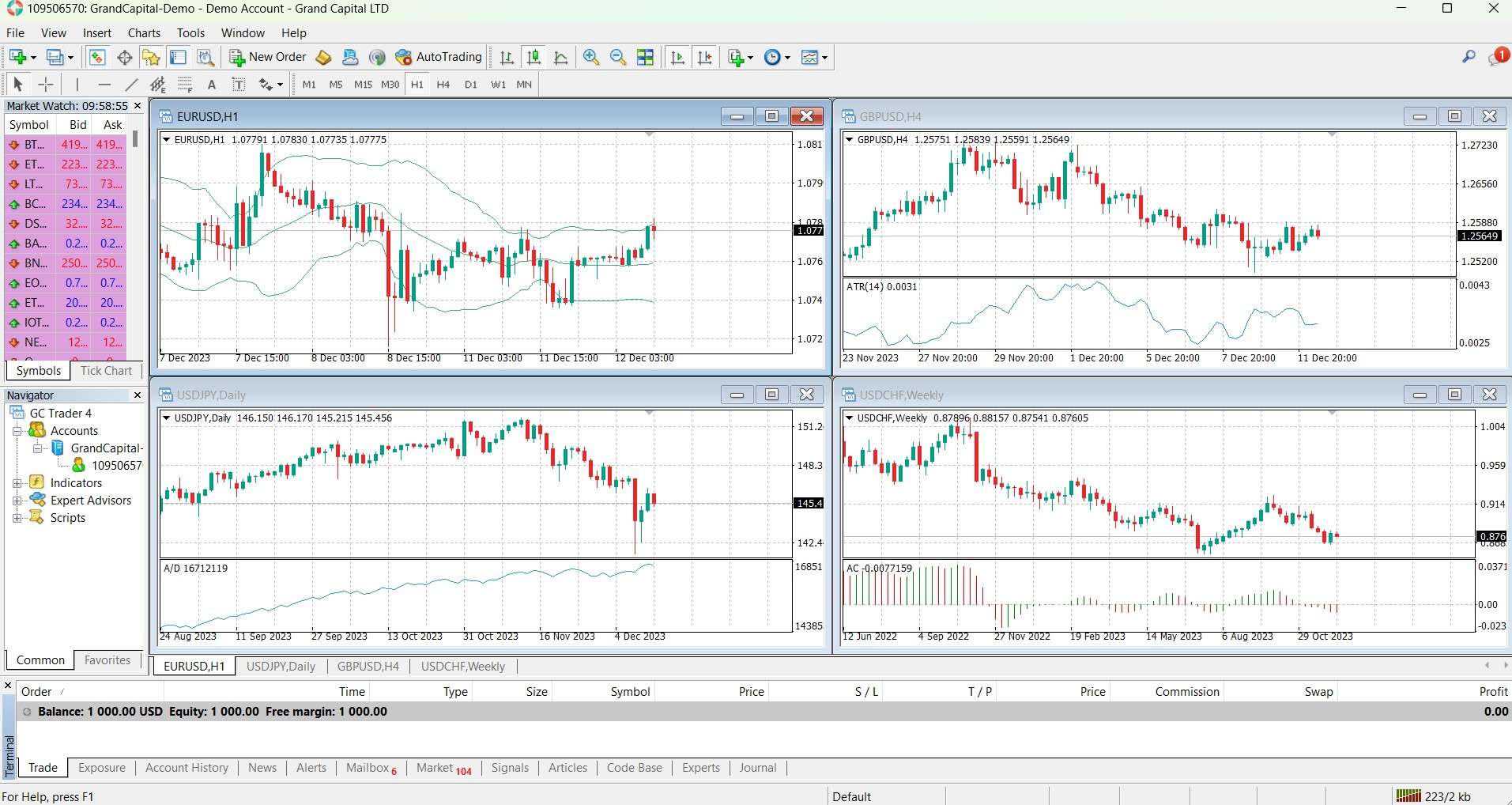Open the notification bubble icon
The height and width of the screenshot is (805, 1512).
tap(1499, 56)
